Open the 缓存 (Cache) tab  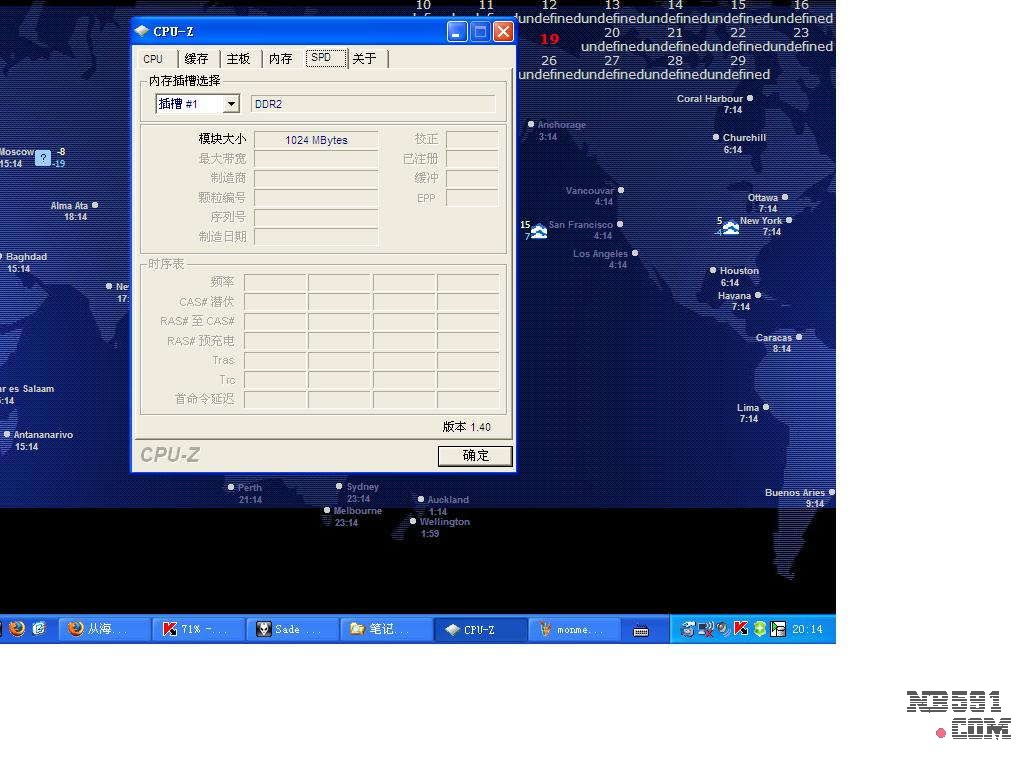(196, 59)
